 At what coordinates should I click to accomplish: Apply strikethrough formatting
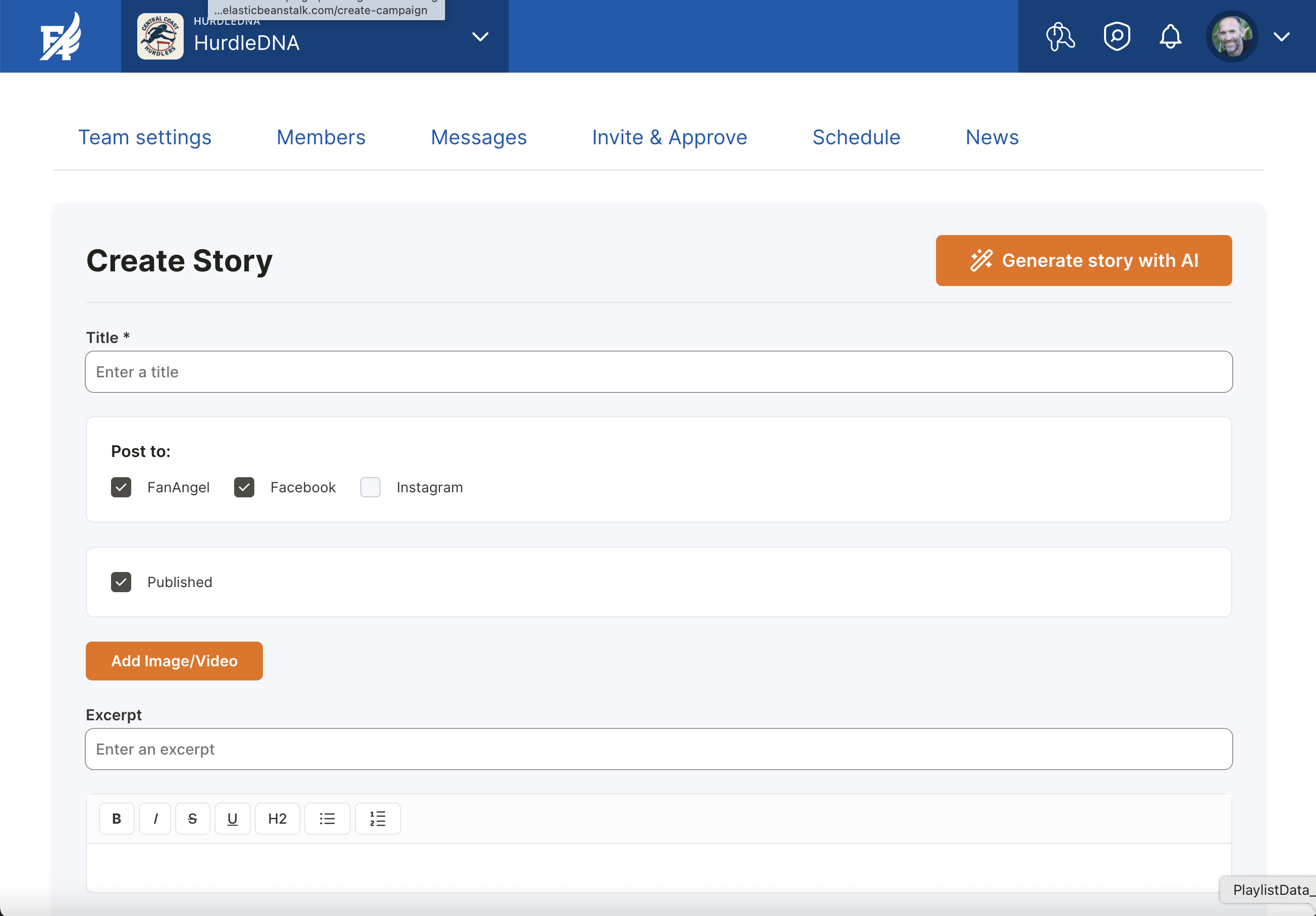tap(193, 819)
